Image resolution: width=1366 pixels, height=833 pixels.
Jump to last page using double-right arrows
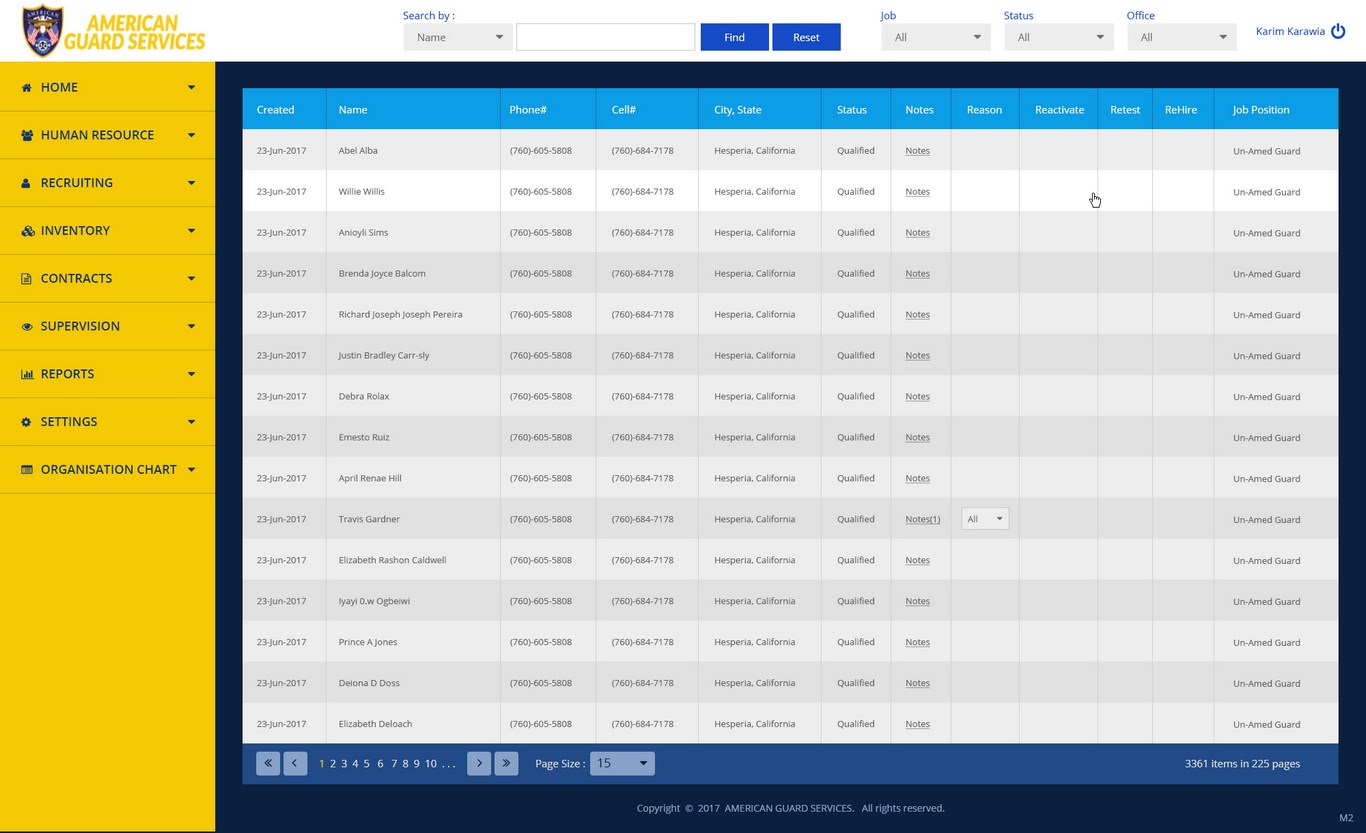pyautogui.click(x=506, y=764)
